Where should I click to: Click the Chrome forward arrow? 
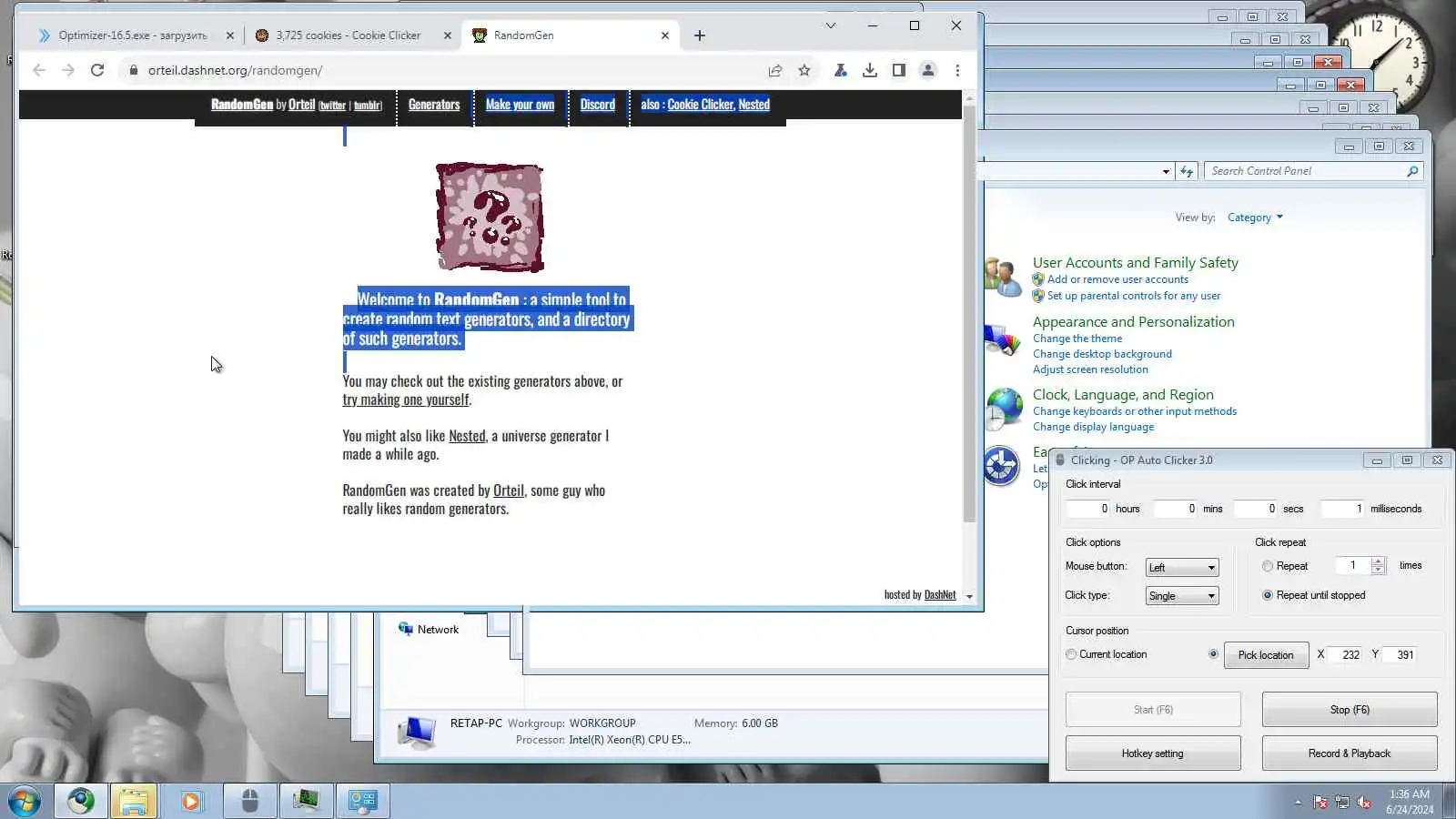pyautogui.click(x=68, y=70)
